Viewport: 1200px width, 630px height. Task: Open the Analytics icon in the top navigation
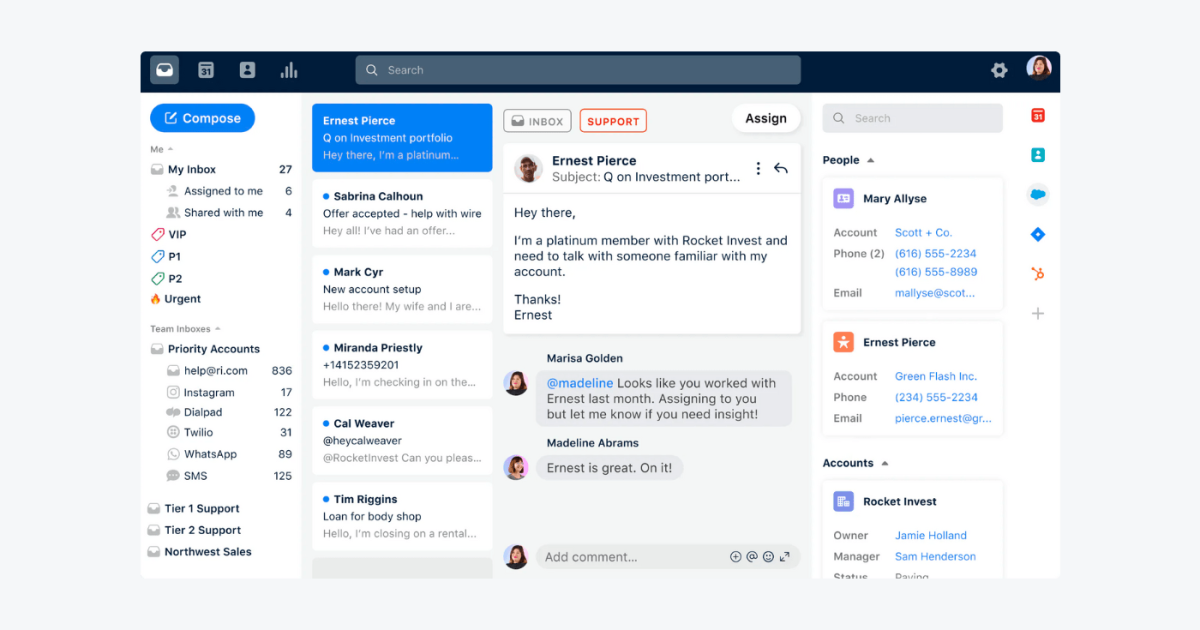288,70
